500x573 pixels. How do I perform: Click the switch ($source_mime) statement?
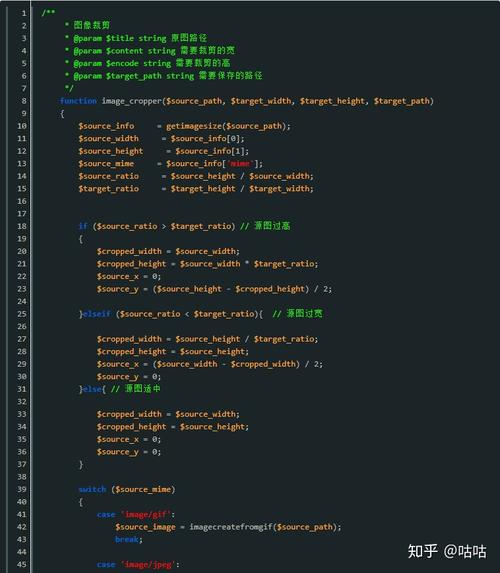click(127, 490)
